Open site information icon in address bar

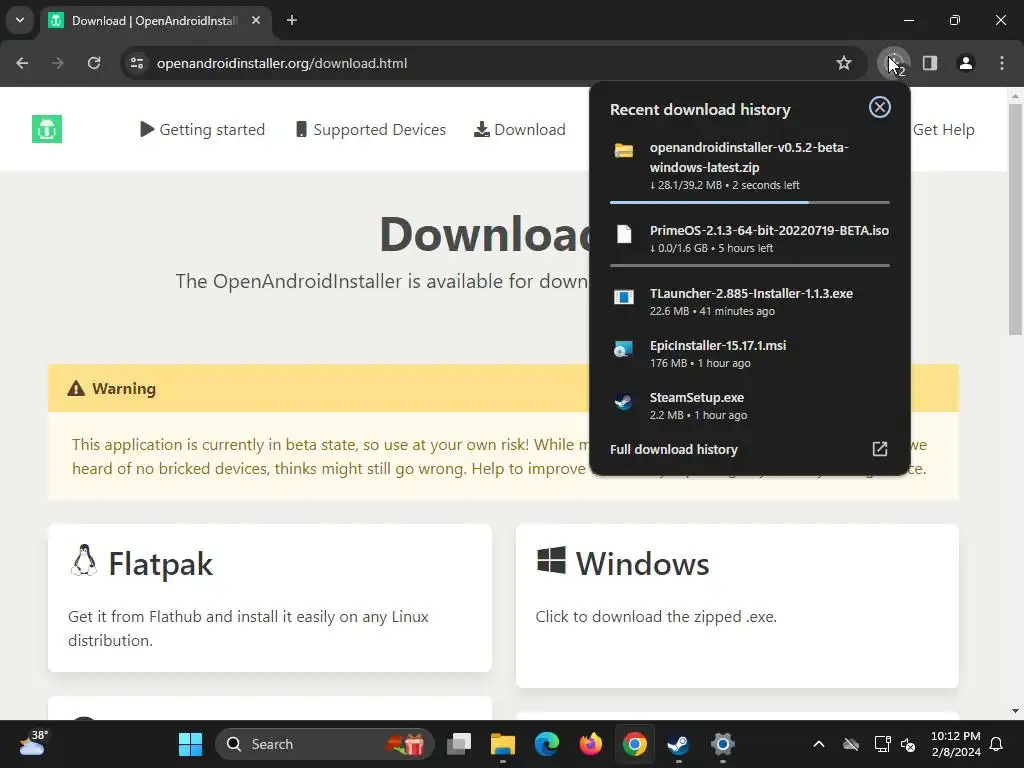pos(137,63)
